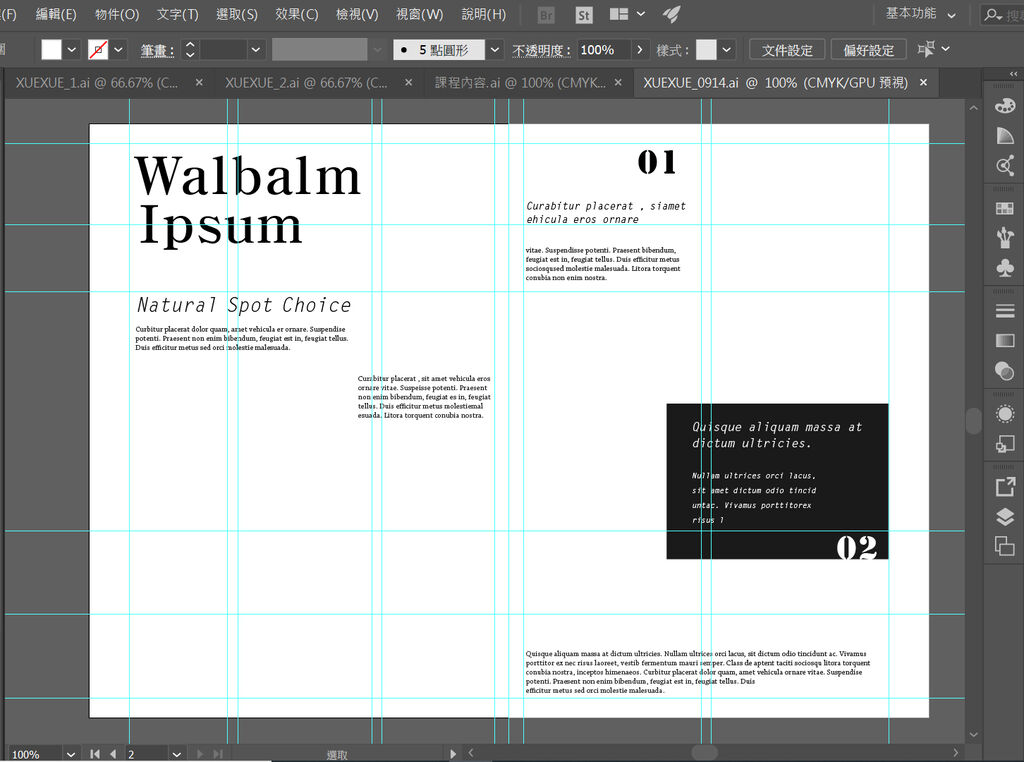1024x762 pixels.
Task: Click the stroke none swatch
Action: click(98, 50)
